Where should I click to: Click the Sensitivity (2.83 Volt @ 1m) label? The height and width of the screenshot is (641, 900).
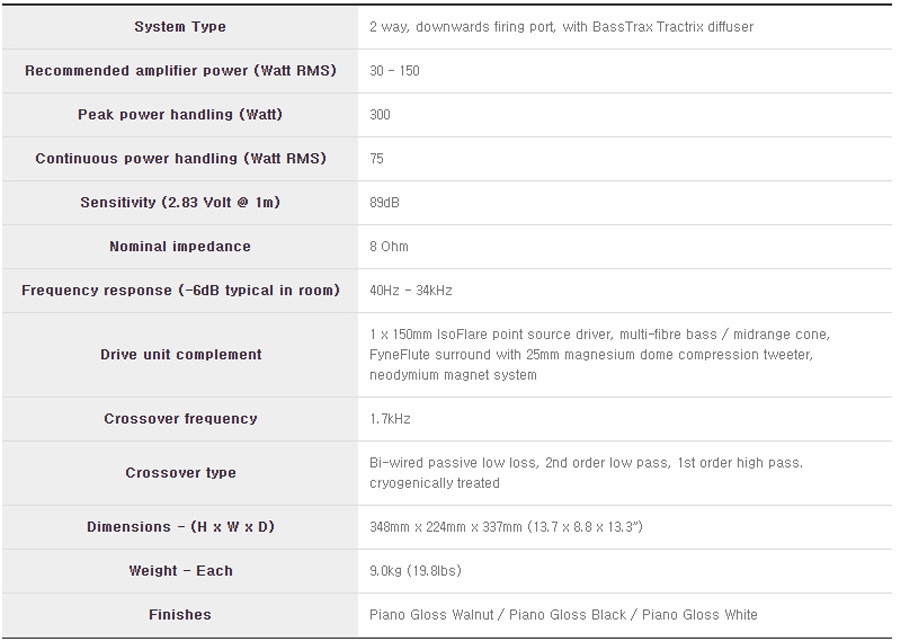180,203
